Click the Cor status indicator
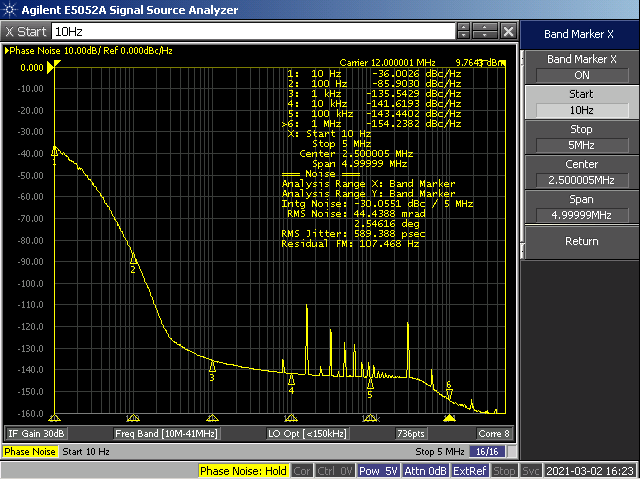Viewport: 640px width, 480px height. click(x=302, y=471)
